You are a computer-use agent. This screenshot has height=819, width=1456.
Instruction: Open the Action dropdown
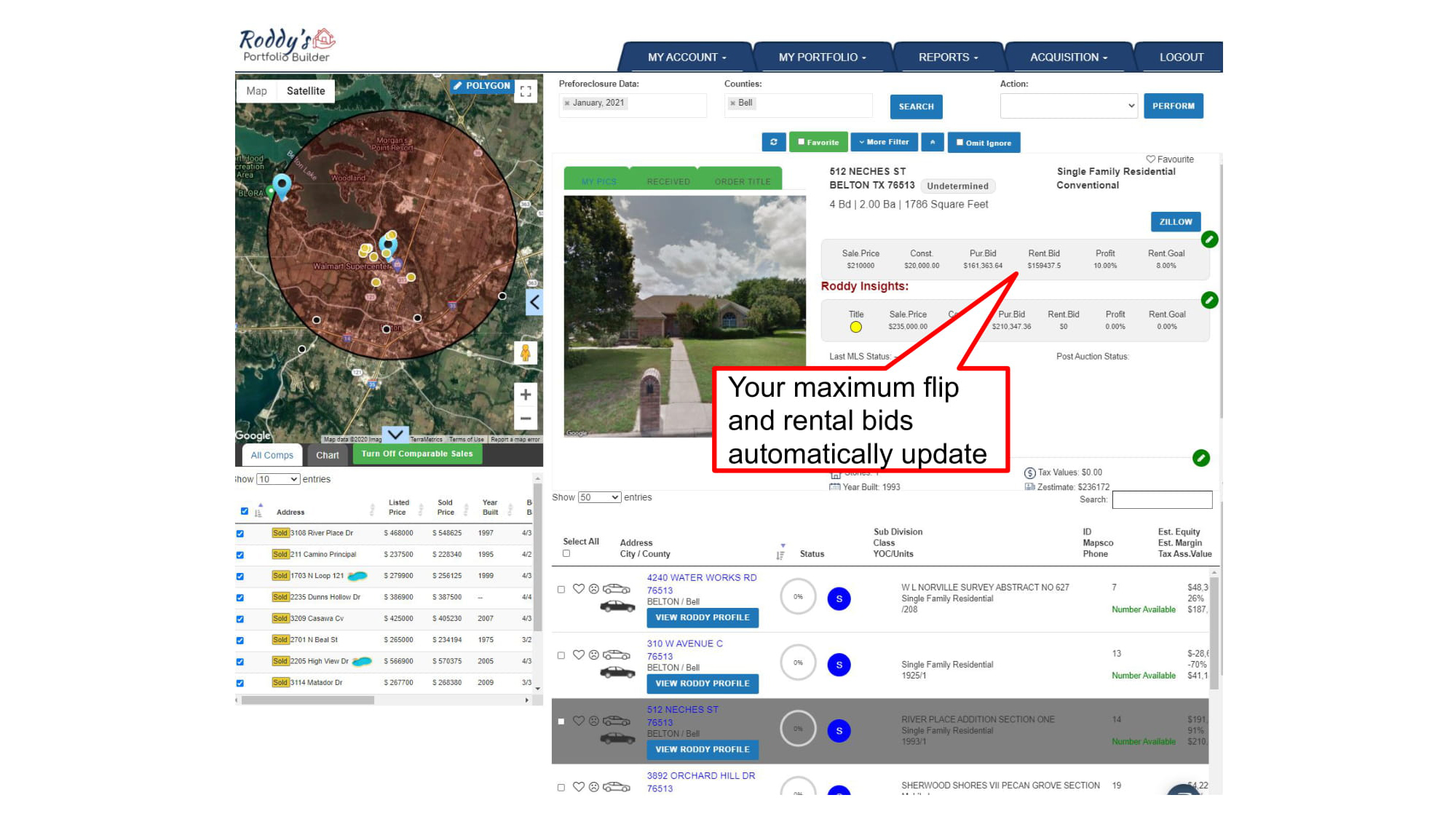[x=1069, y=106]
